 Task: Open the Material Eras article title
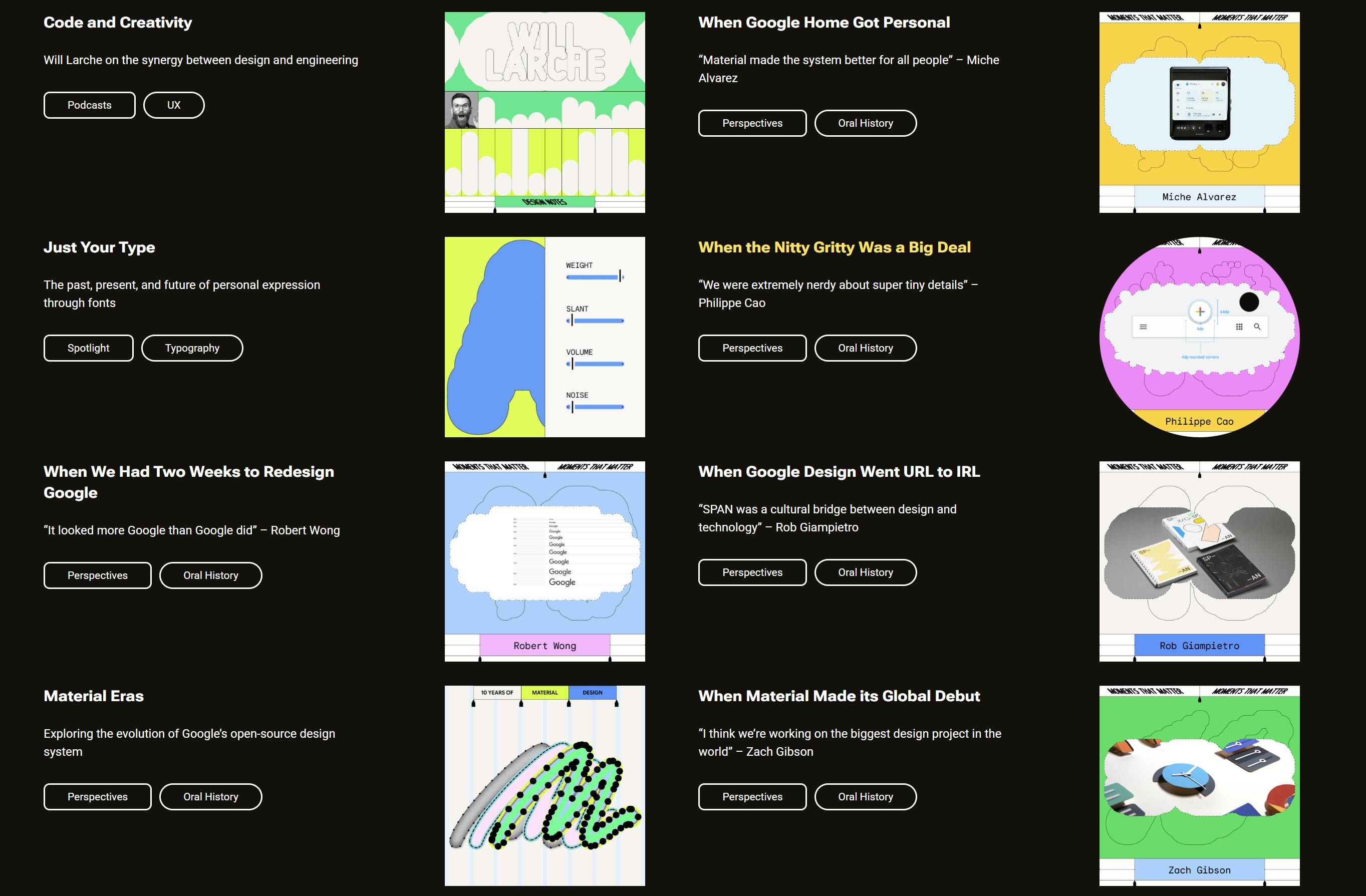94,696
